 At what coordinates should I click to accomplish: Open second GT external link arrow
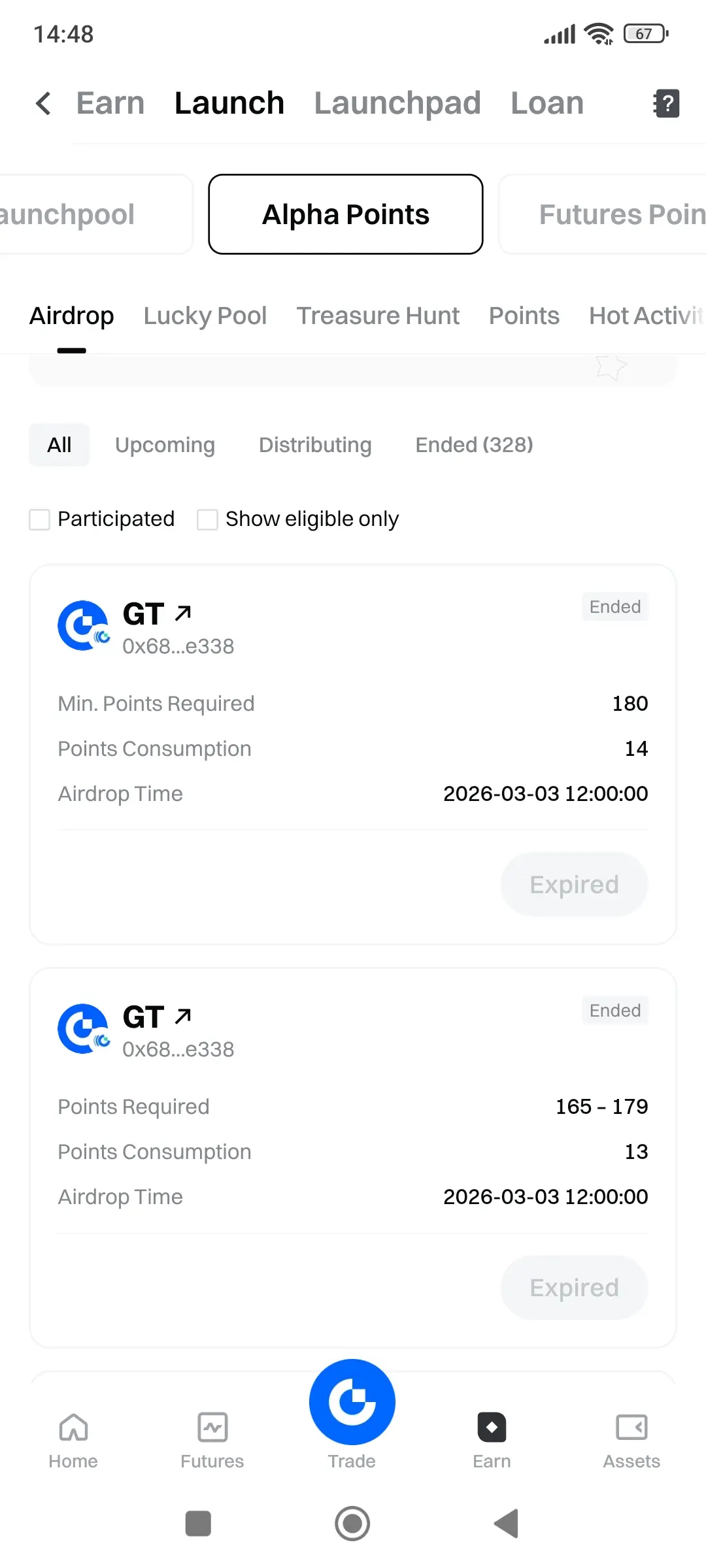[183, 1016]
